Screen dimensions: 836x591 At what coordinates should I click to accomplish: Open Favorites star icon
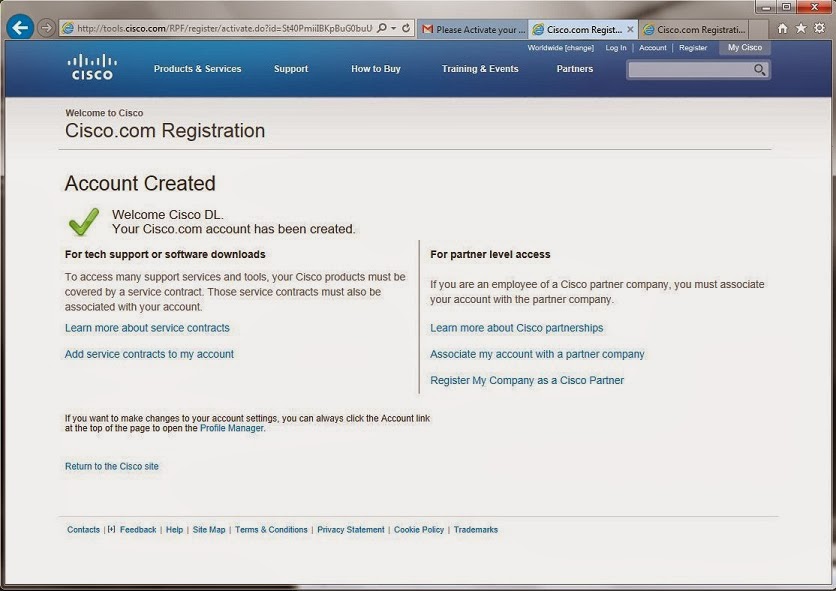(801, 28)
